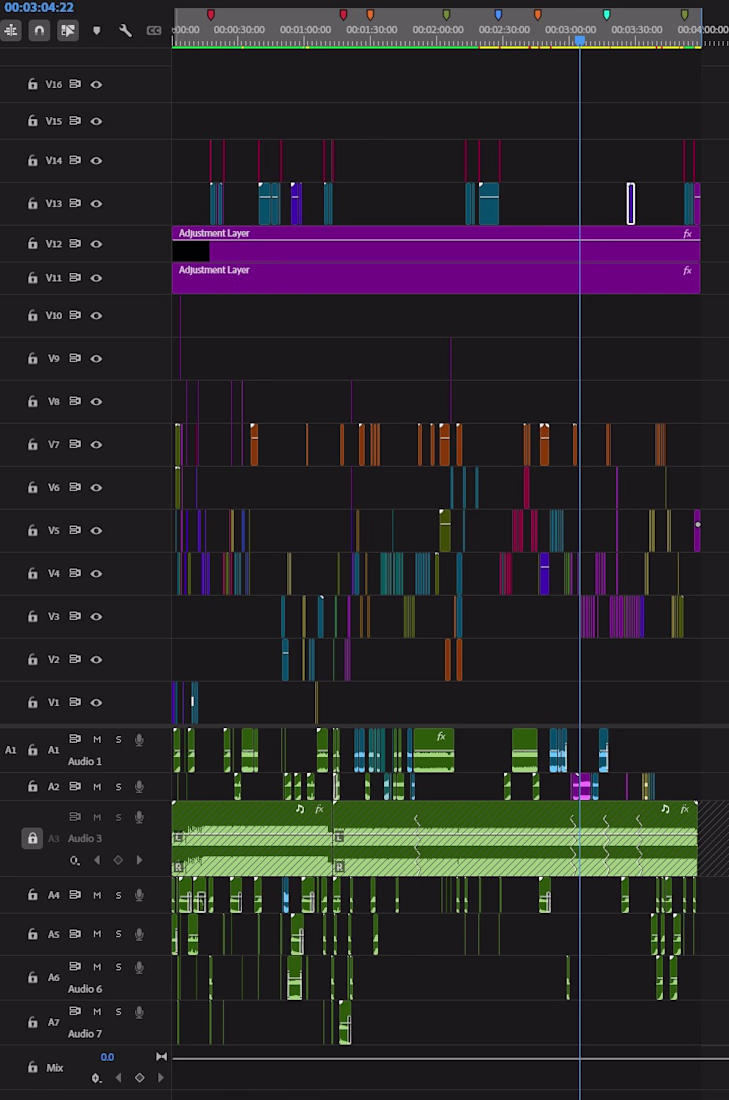Mute audio track A7
729x1100 pixels.
[97, 1012]
